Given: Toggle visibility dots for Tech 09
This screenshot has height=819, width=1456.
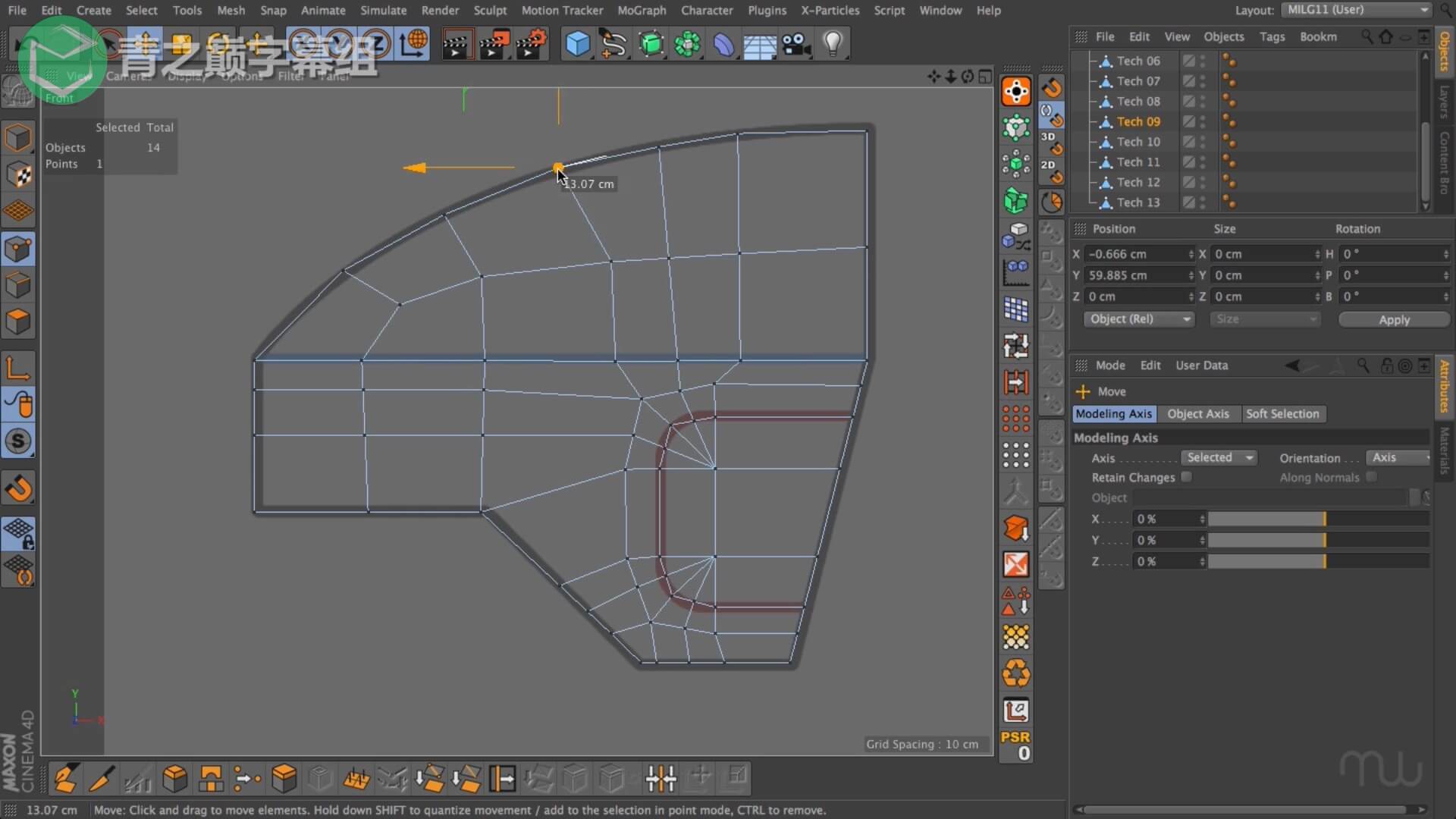Looking at the screenshot, I should click(1203, 121).
